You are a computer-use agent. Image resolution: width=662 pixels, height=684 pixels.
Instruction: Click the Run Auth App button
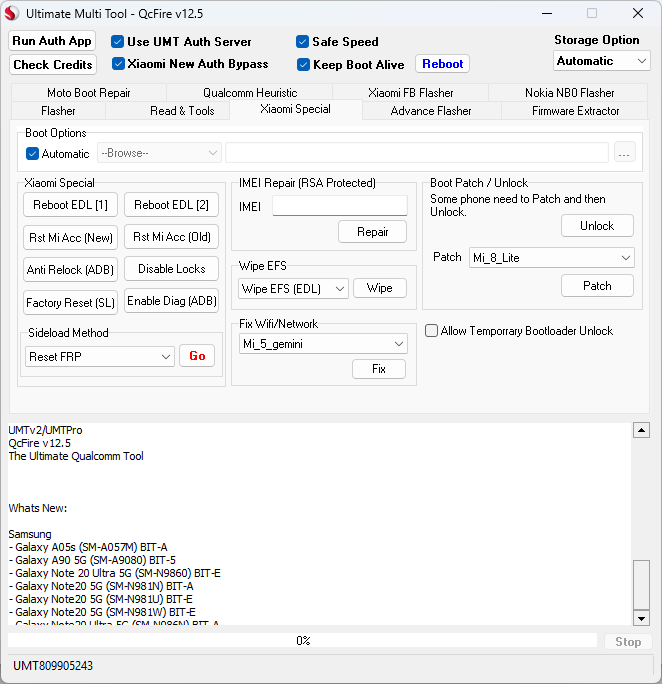(52, 41)
